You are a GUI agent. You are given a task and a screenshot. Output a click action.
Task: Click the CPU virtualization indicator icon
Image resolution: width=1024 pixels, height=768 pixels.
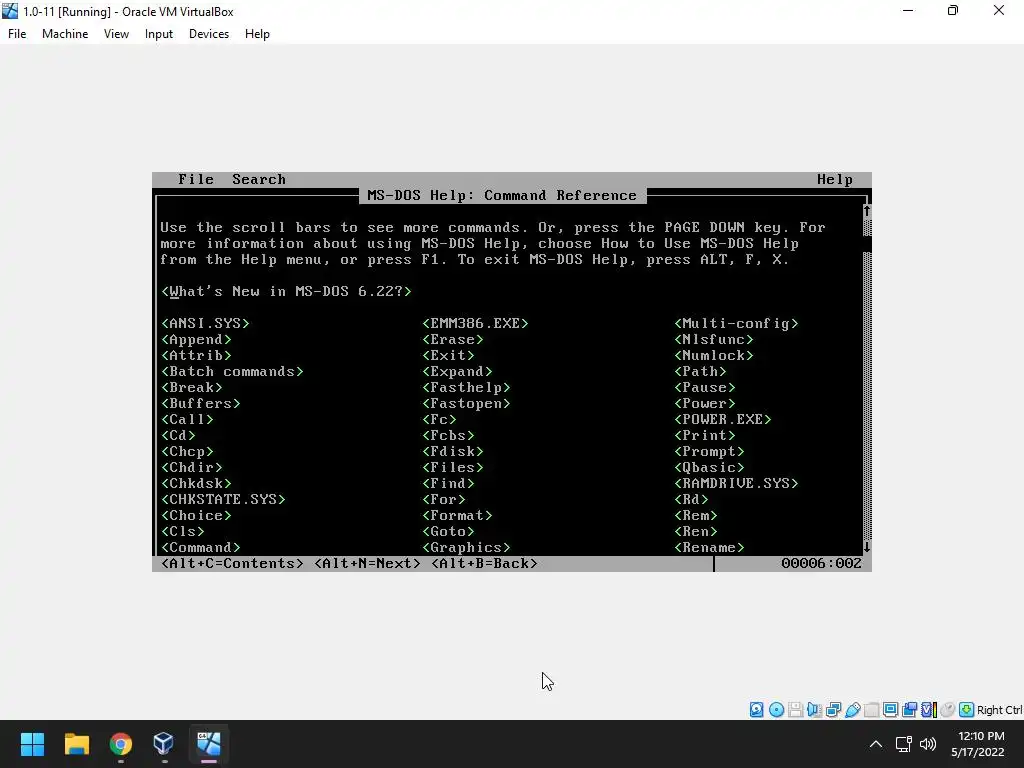coord(929,709)
